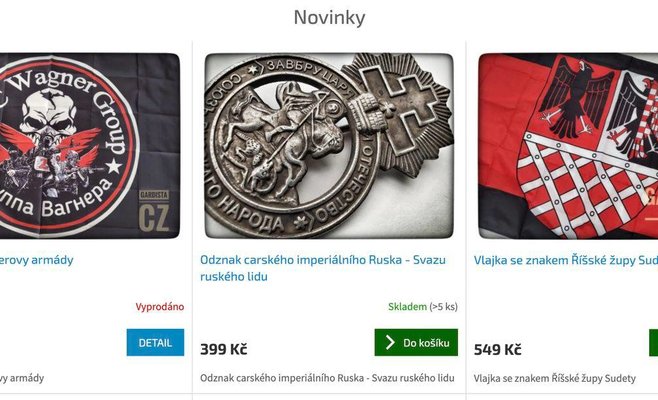The height and width of the screenshot is (400, 658).
Task: Click the 399 Kč price
Action: click(224, 349)
